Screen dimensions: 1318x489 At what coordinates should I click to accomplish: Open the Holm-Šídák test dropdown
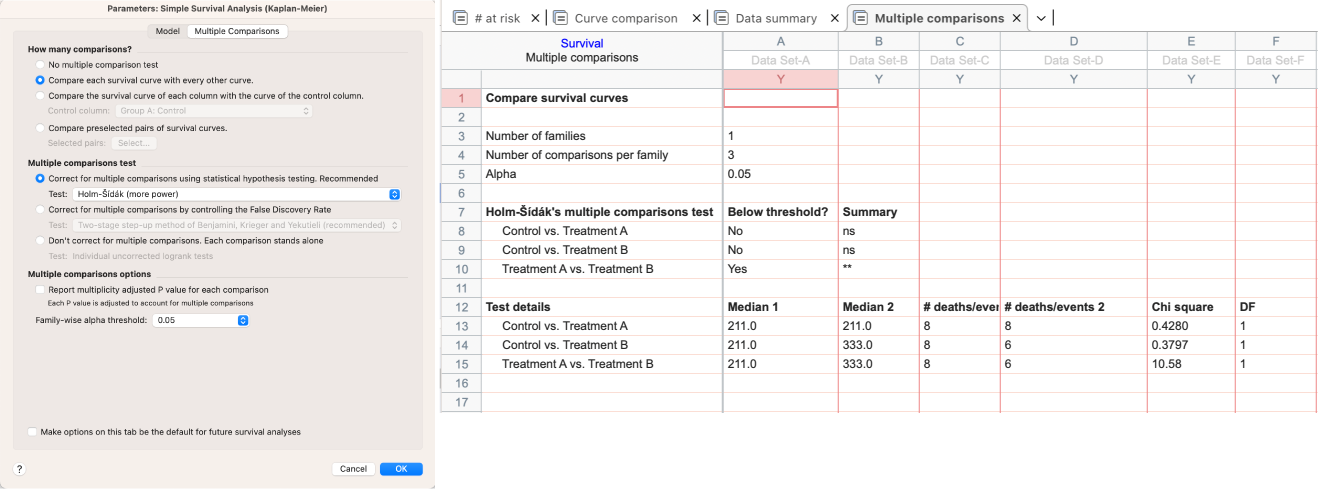point(237,194)
